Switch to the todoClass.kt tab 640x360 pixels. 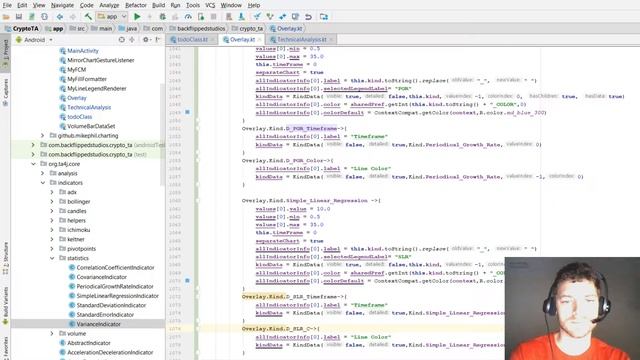(x=192, y=40)
